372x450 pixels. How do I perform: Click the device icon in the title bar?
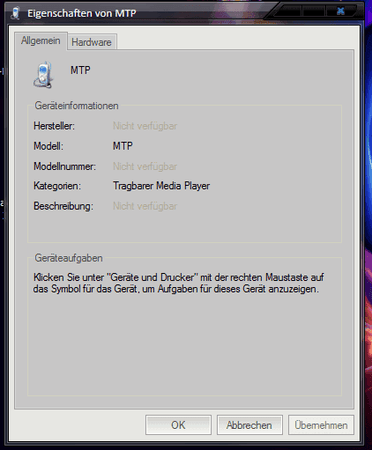tap(15, 13)
